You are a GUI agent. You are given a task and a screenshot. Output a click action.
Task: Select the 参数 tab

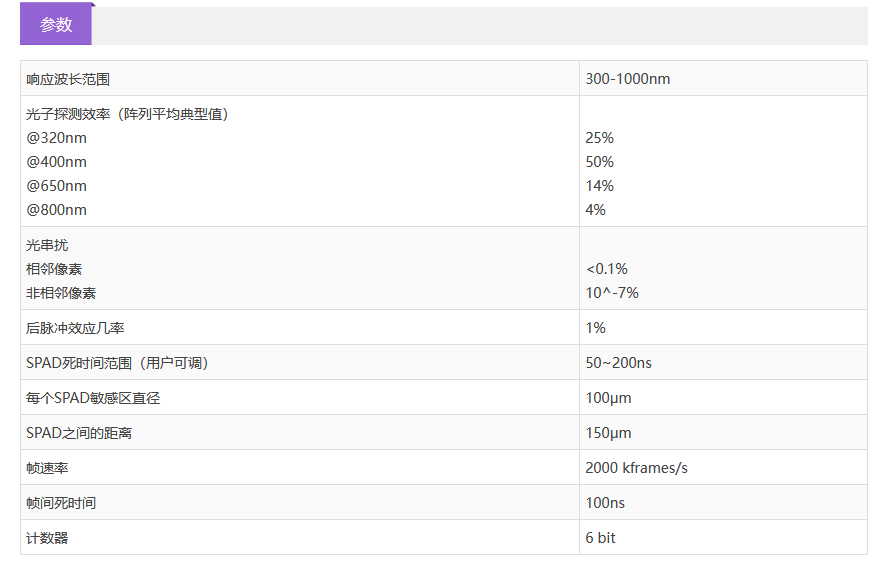56,26
